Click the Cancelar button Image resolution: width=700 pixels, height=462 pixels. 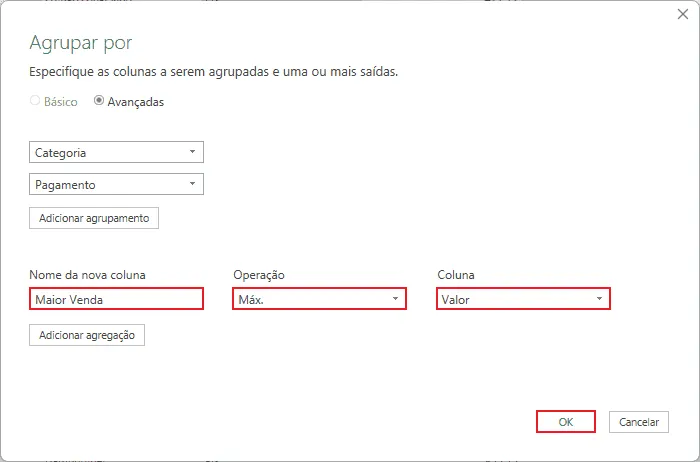[x=639, y=422]
